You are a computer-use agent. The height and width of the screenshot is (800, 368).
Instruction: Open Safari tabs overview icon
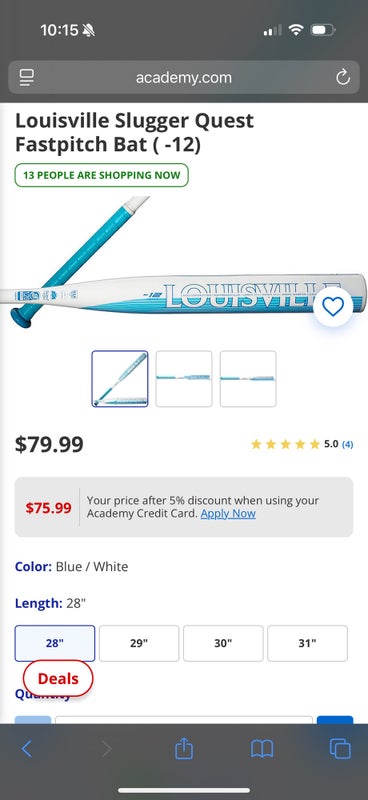340,749
